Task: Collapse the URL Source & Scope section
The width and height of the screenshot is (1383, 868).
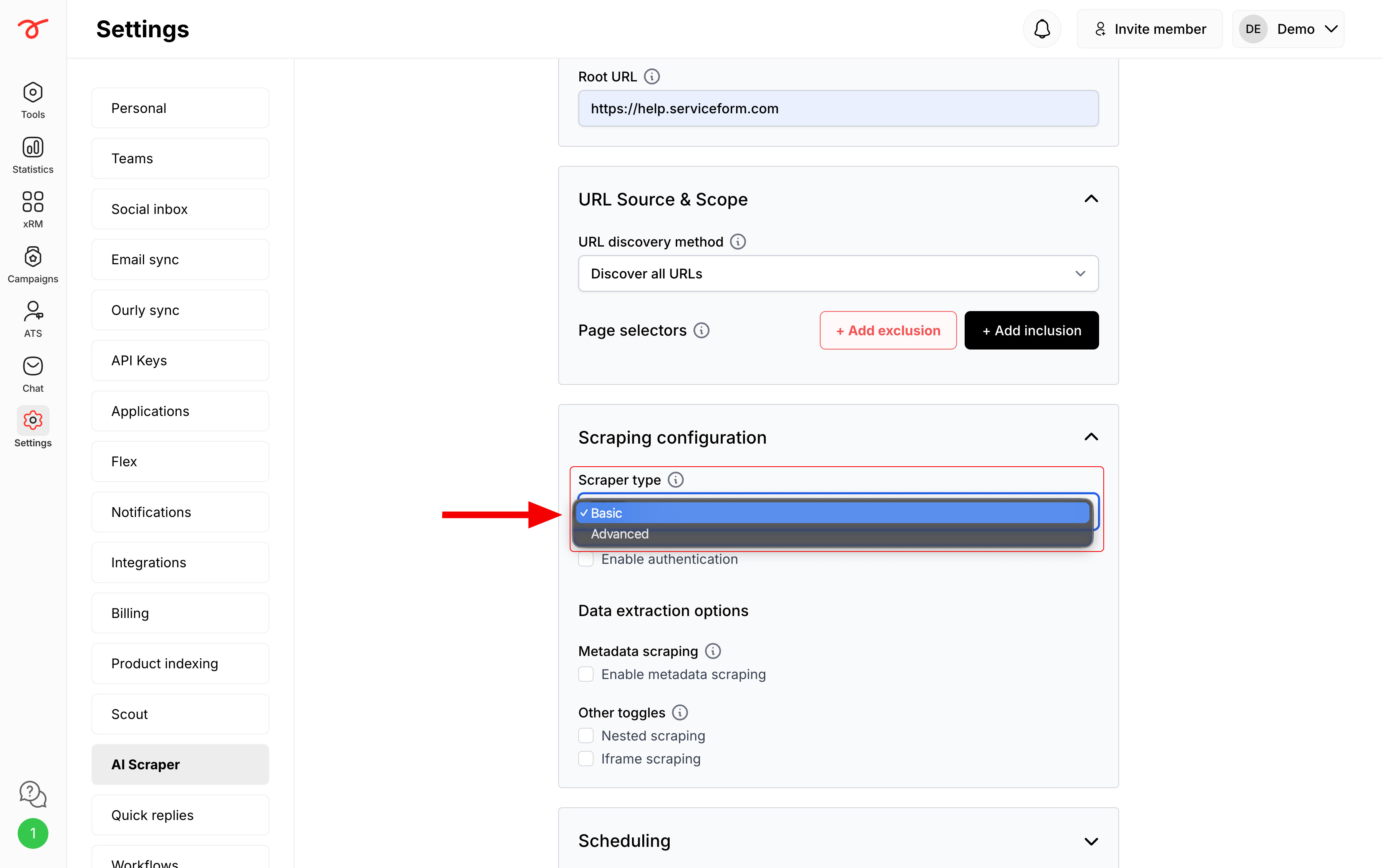Action: click(x=1091, y=199)
